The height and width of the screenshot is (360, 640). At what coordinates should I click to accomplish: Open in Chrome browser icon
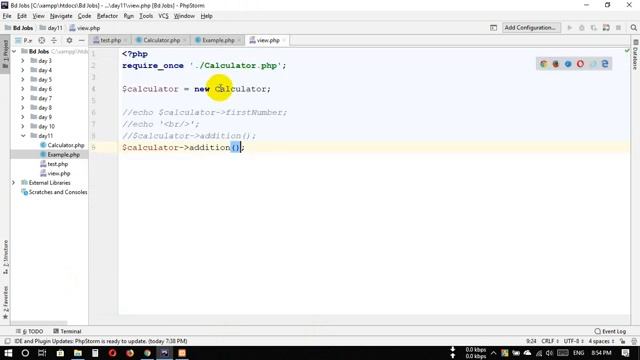click(x=543, y=64)
